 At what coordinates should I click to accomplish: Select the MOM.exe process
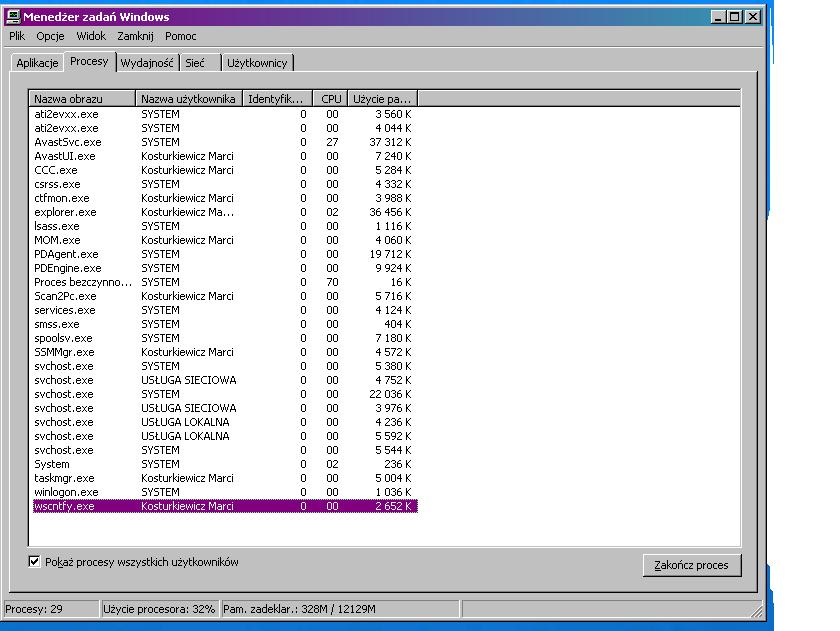[x=225, y=240]
